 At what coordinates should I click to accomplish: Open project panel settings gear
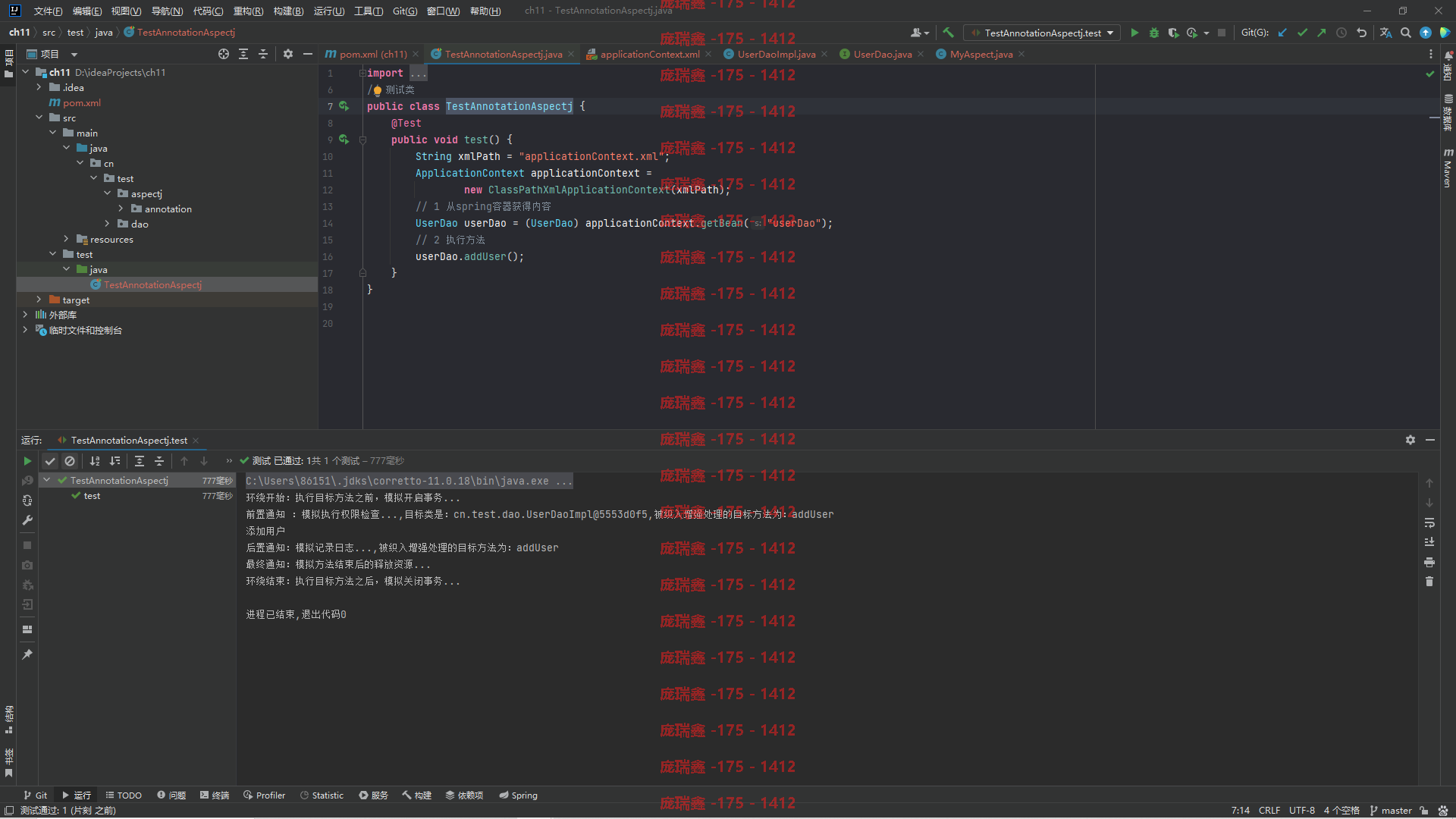click(x=288, y=54)
